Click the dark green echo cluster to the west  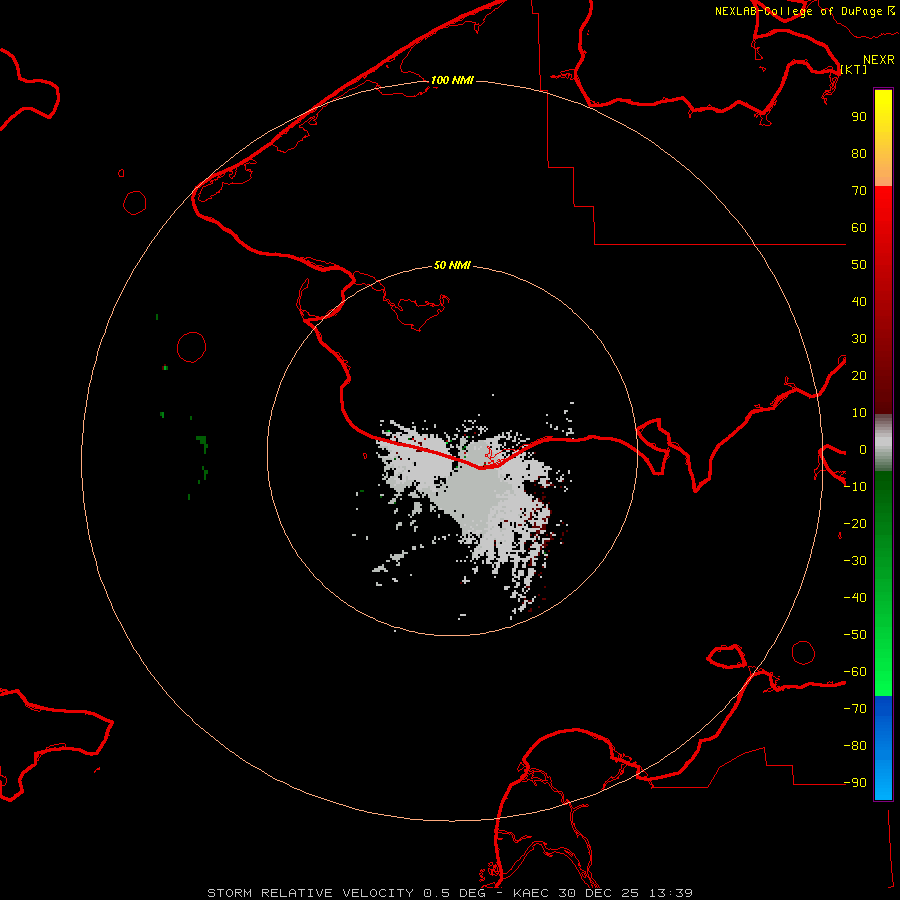[x=202, y=443]
